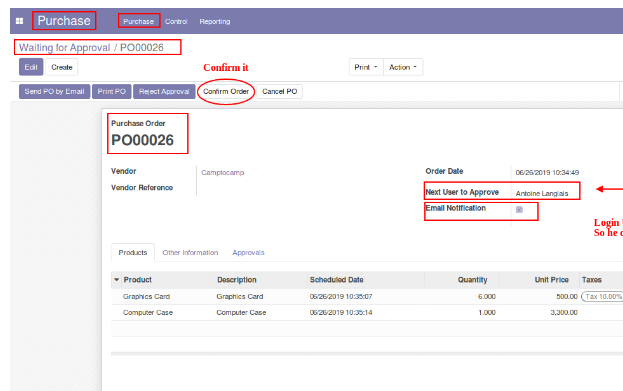623x391 pixels.
Task: Select the Computer Case product cell
Action: point(148,312)
